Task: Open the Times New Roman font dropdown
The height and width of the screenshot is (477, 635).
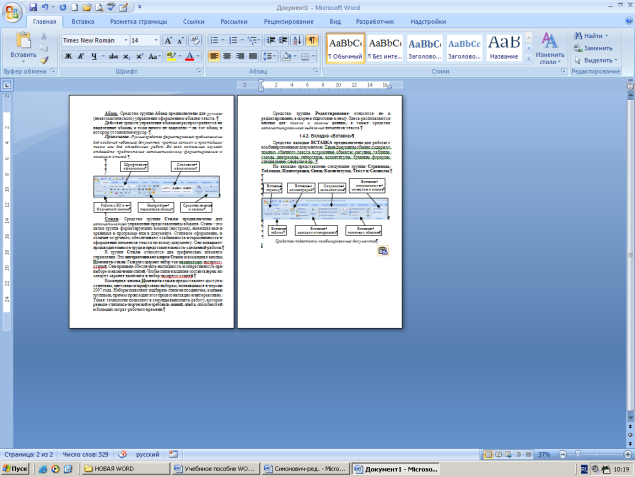Action: (x=126, y=40)
